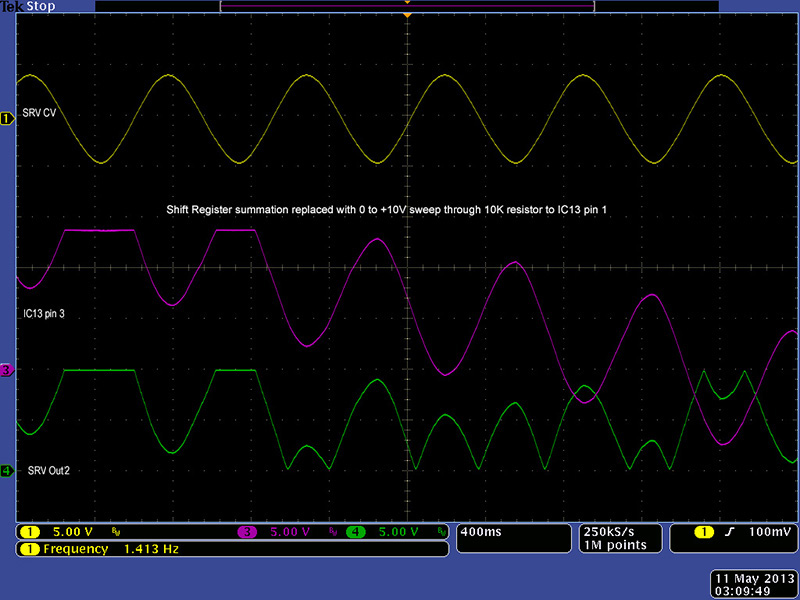
Task: Click the IC13 pin 3 waveform label
Action: coord(44,314)
